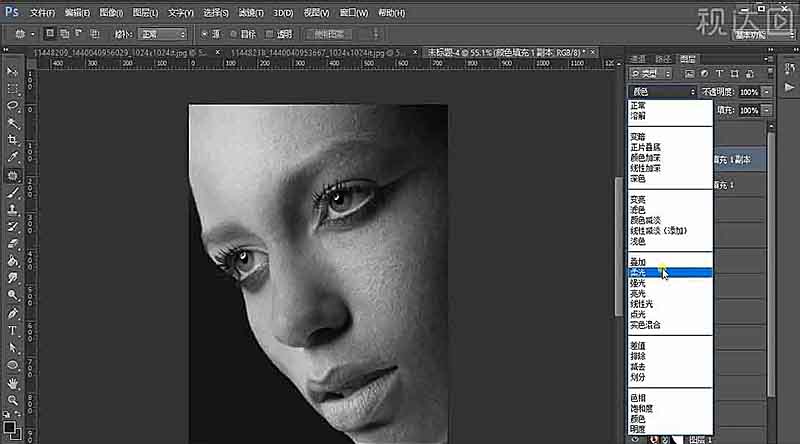Screen dimensions: 800x444
Task: Choose 柔光 (Soft Light) blend mode
Action: click(x=670, y=273)
